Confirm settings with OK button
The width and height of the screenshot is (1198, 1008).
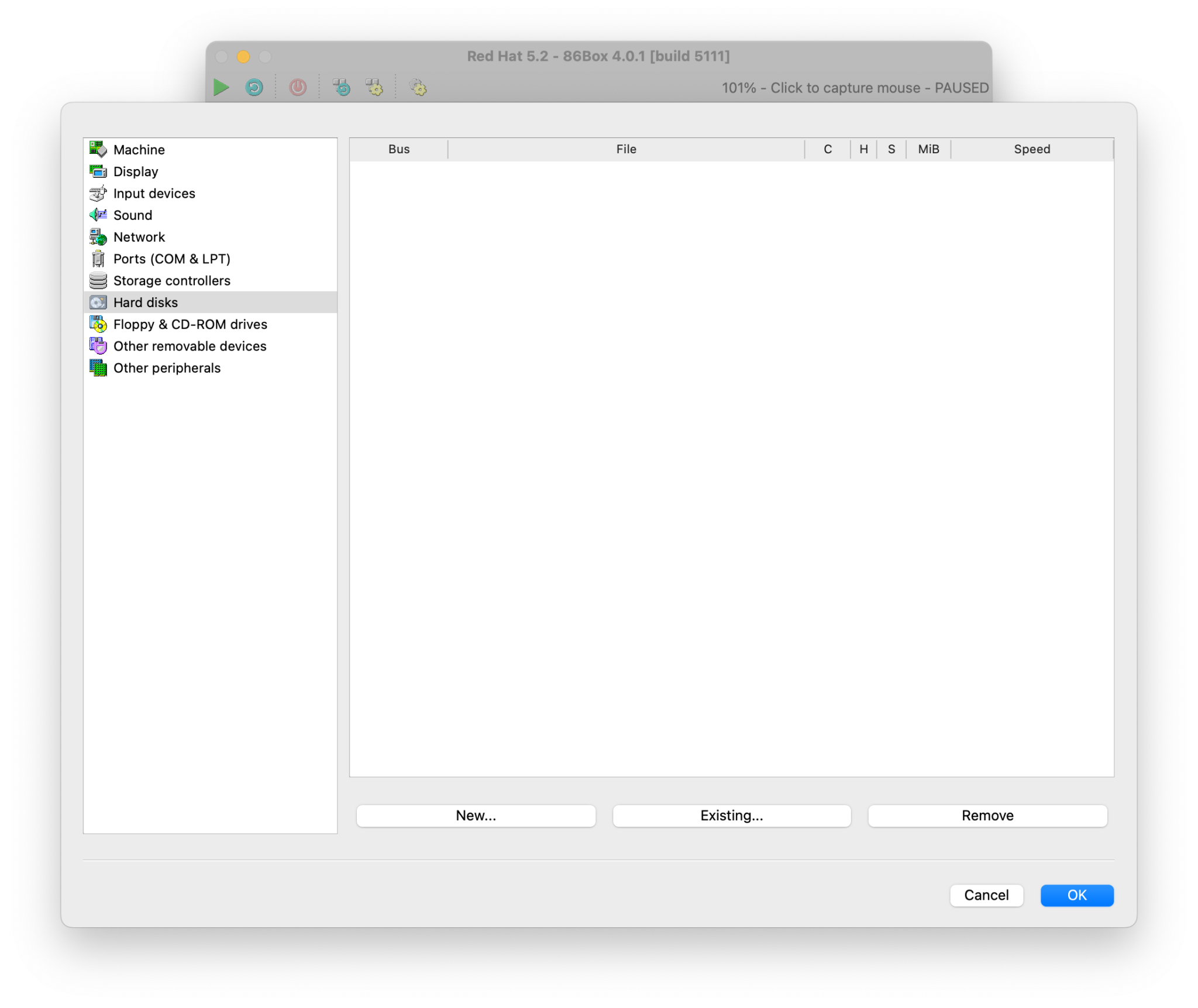pos(1076,895)
